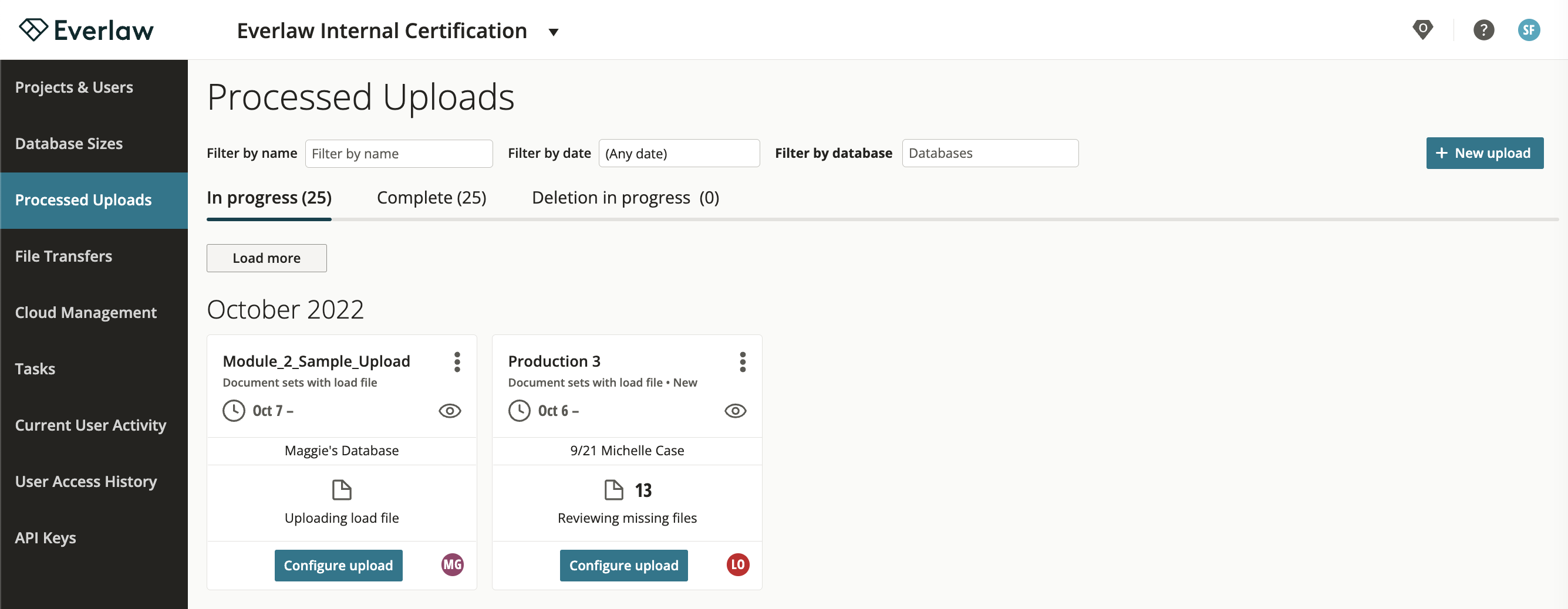
Task: Click the Maggie's Database label
Action: tap(342, 451)
